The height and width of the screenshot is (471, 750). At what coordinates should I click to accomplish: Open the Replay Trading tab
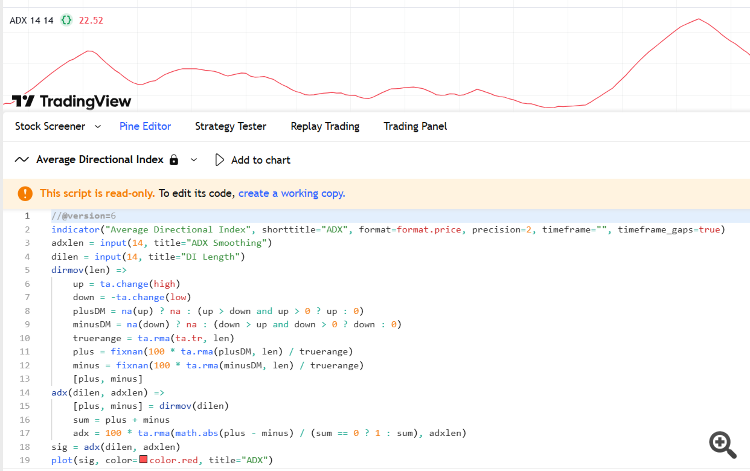click(x=325, y=126)
